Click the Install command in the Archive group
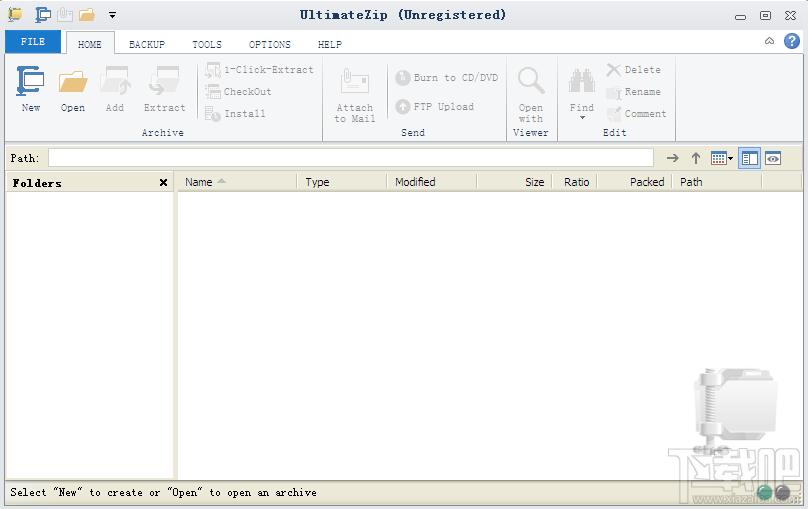 [235, 113]
